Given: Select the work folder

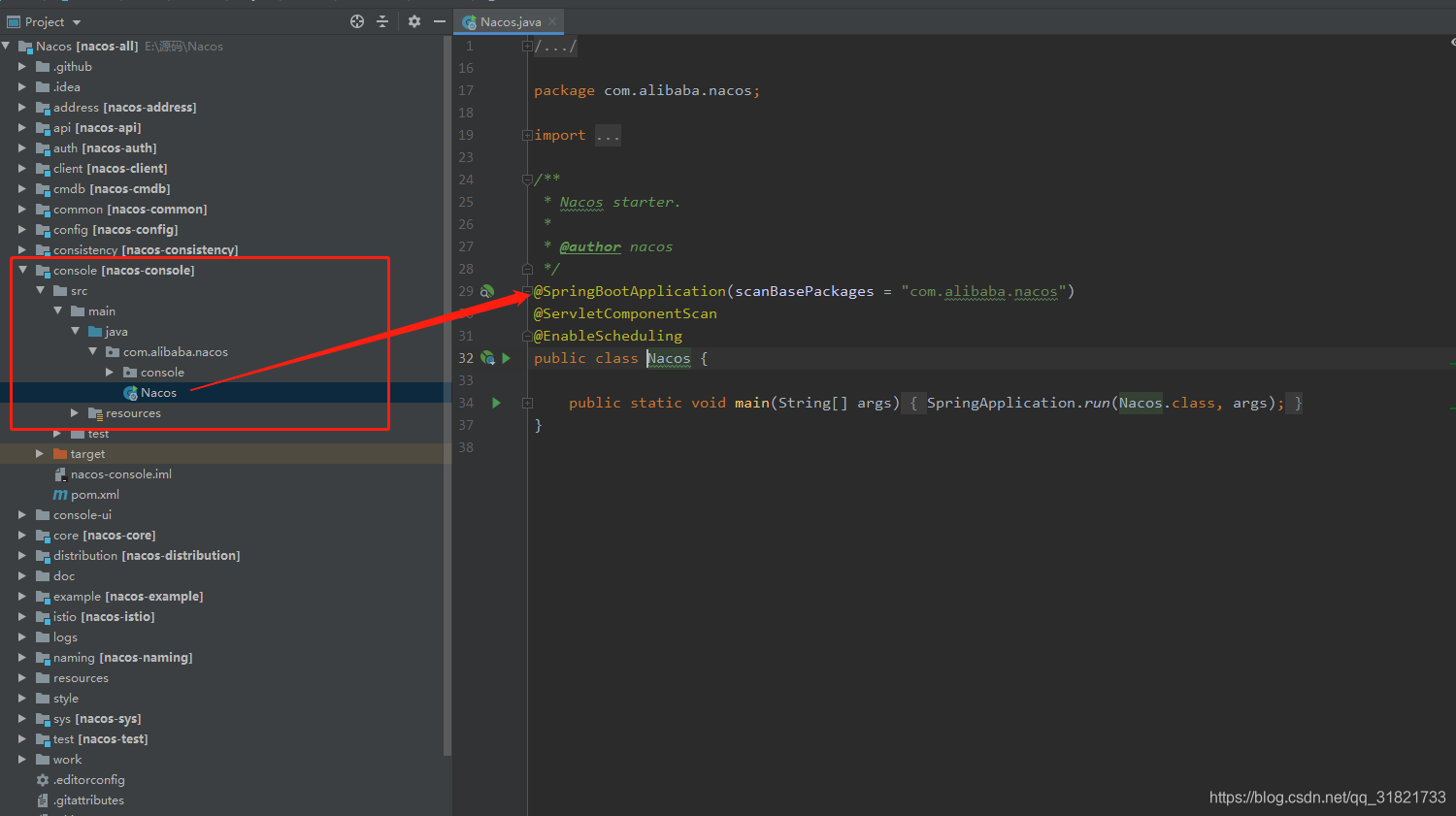Looking at the screenshot, I should click(x=67, y=760).
